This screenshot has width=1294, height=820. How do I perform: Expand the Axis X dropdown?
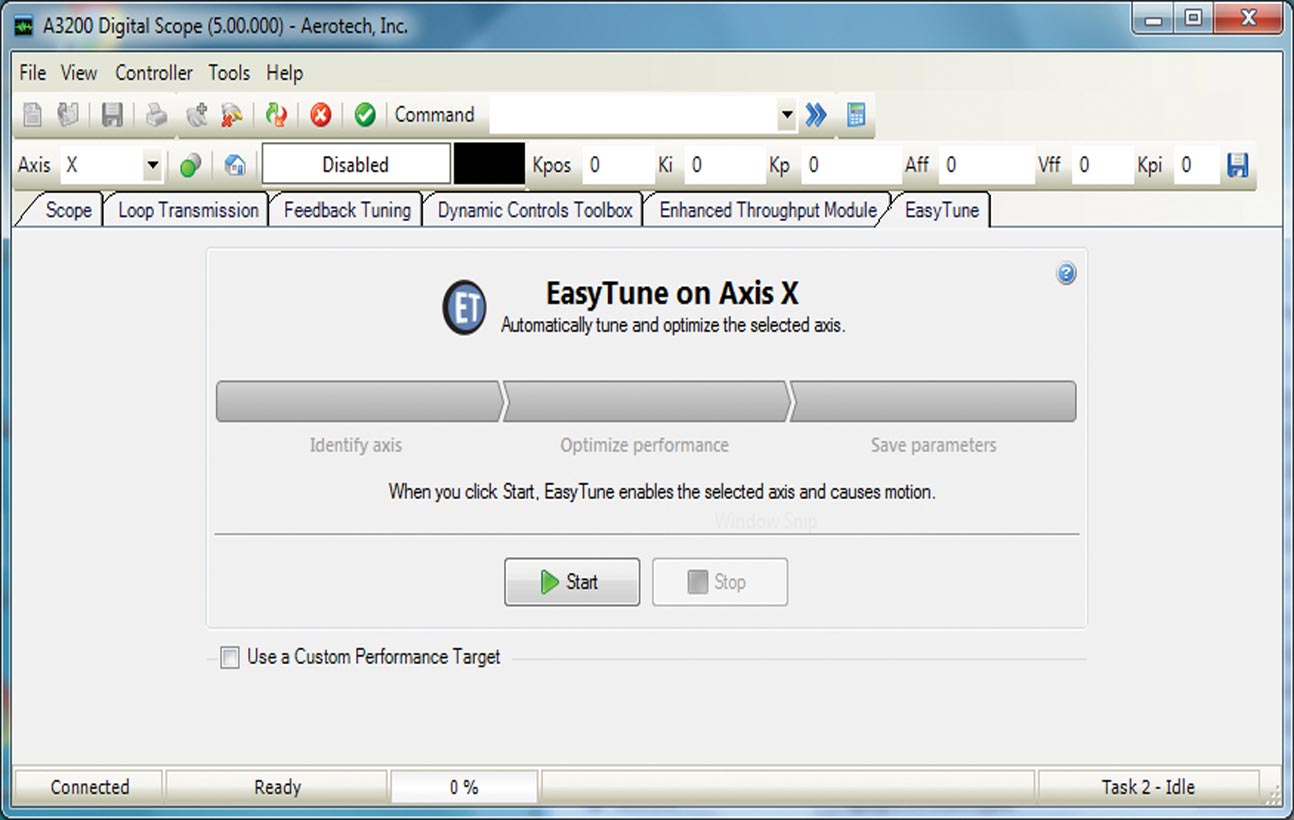point(153,166)
